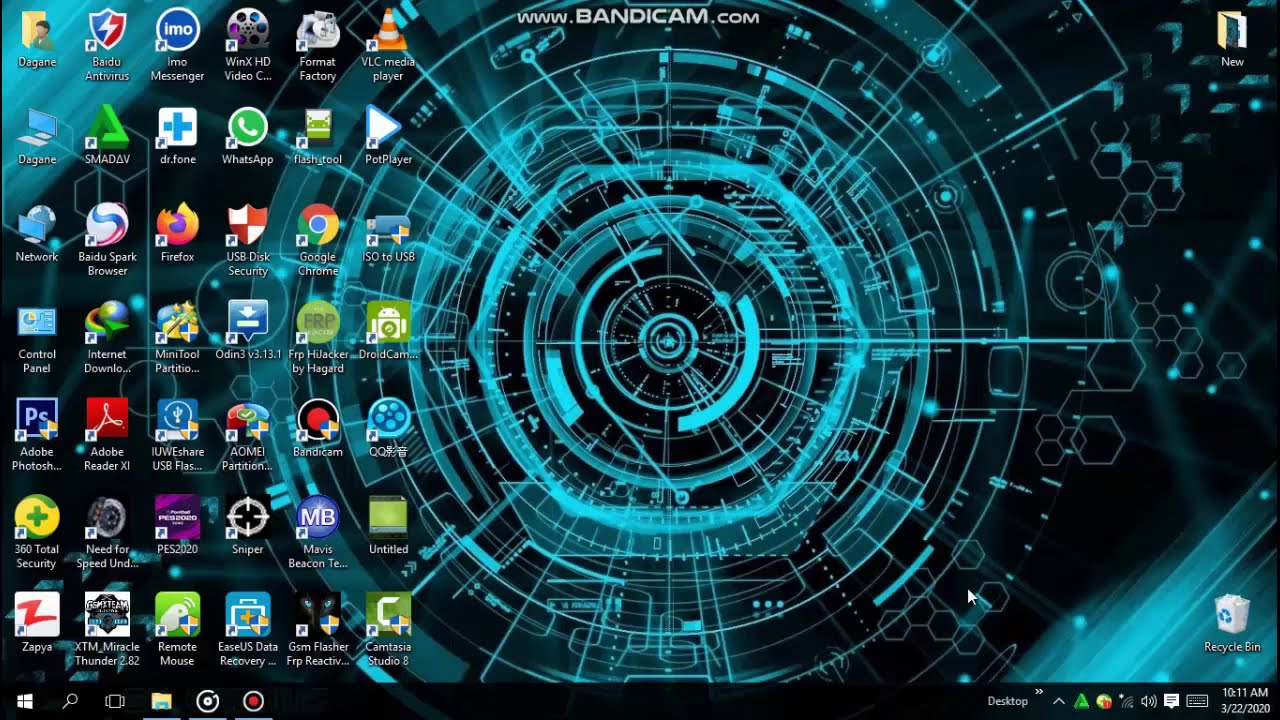Screen dimensions: 1280x720
Task: Select the flash_tool icon
Action: 318,136
